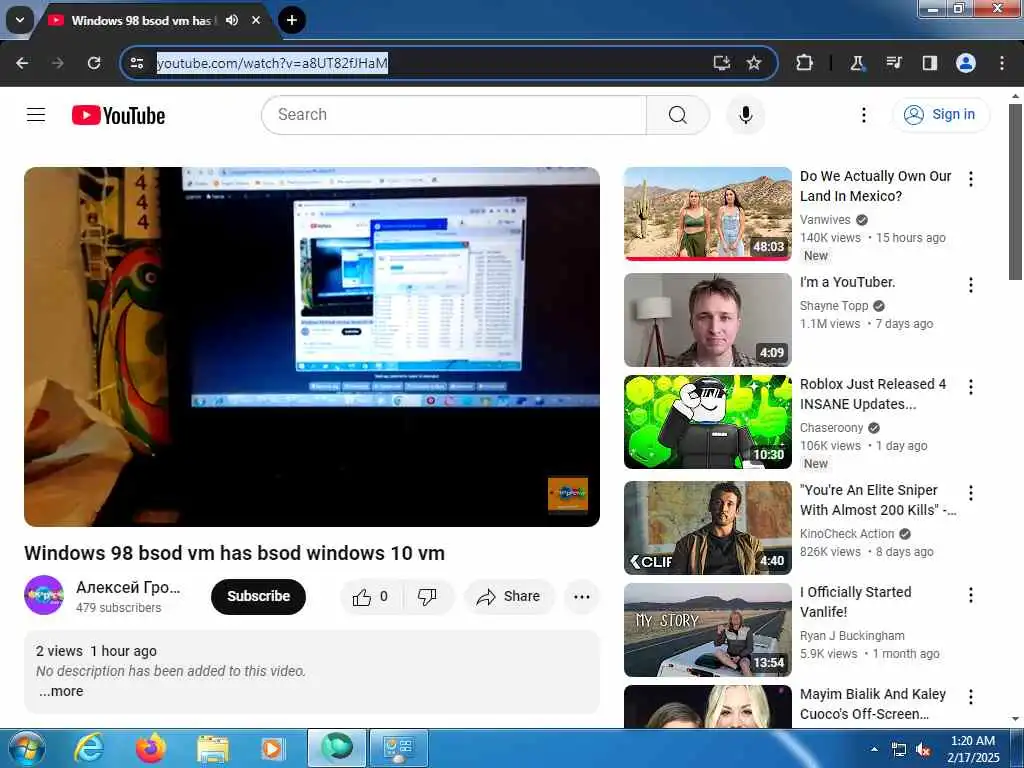Open I Officially Started Vanlife title
Image resolution: width=1024 pixels, height=768 pixels.
coord(856,601)
